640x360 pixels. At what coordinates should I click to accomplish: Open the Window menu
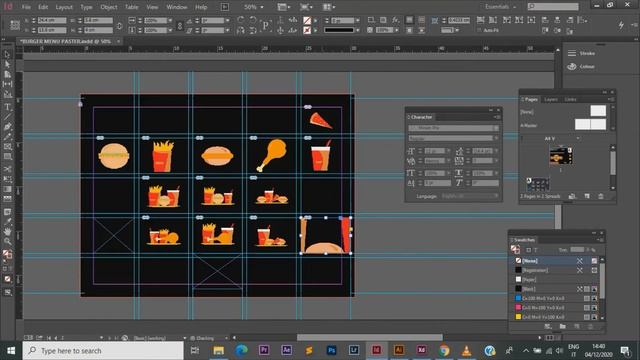(177, 7)
